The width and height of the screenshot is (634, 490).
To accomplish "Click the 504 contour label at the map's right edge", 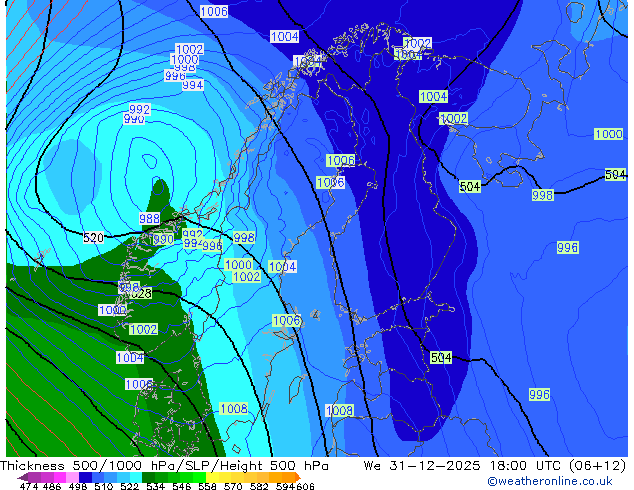I will coord(616,175).
